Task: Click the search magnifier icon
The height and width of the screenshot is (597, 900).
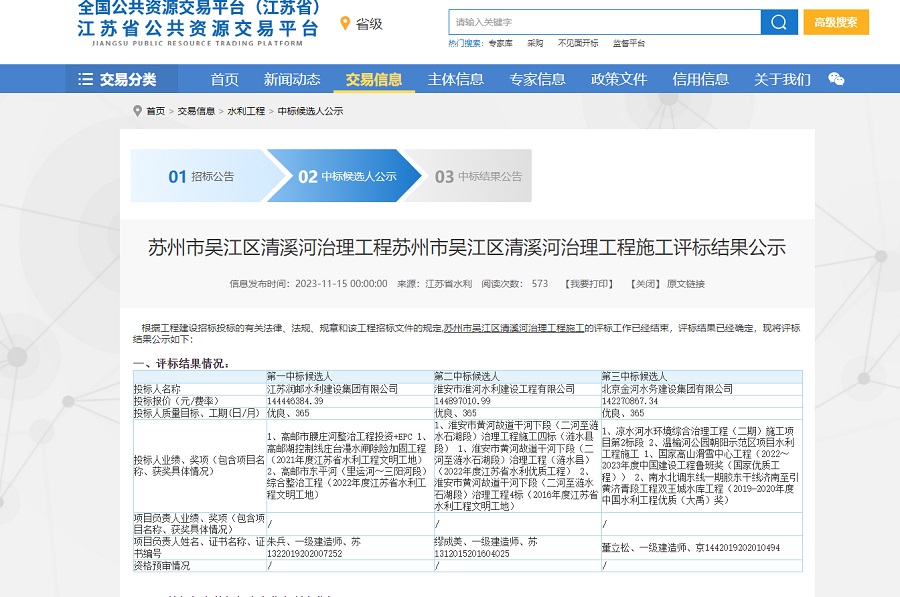Action: (778, 22)
